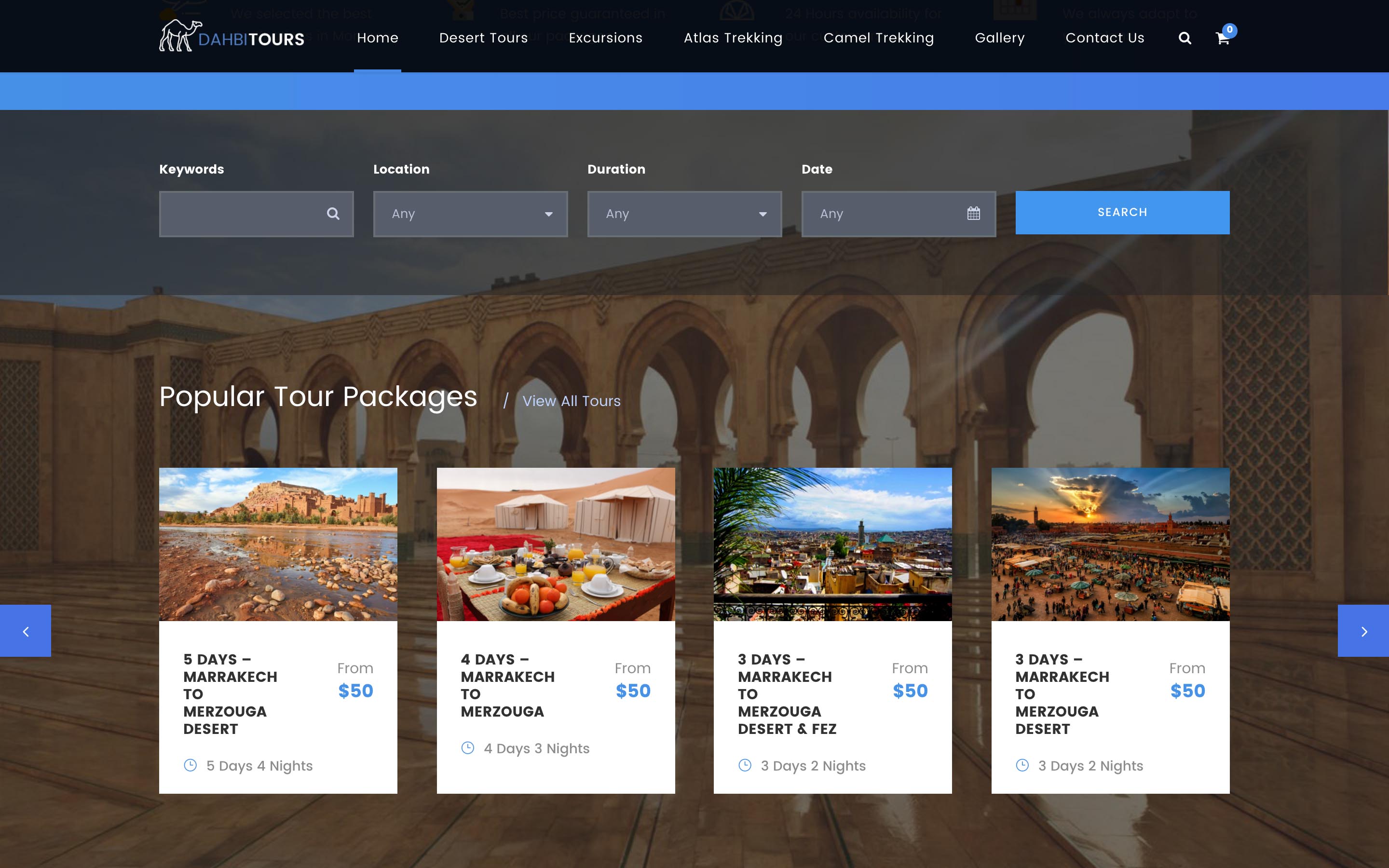Go to the Home menu item

point(378,38)
